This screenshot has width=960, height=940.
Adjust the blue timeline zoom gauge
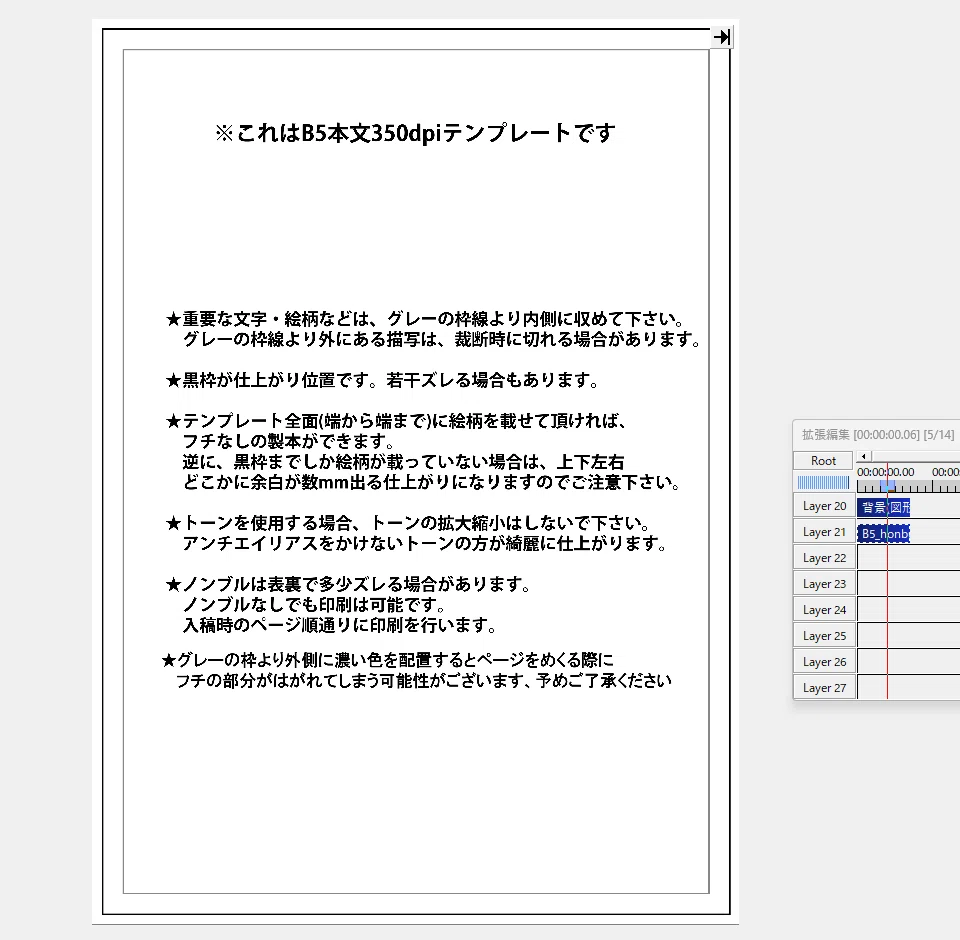pos(823,483)
